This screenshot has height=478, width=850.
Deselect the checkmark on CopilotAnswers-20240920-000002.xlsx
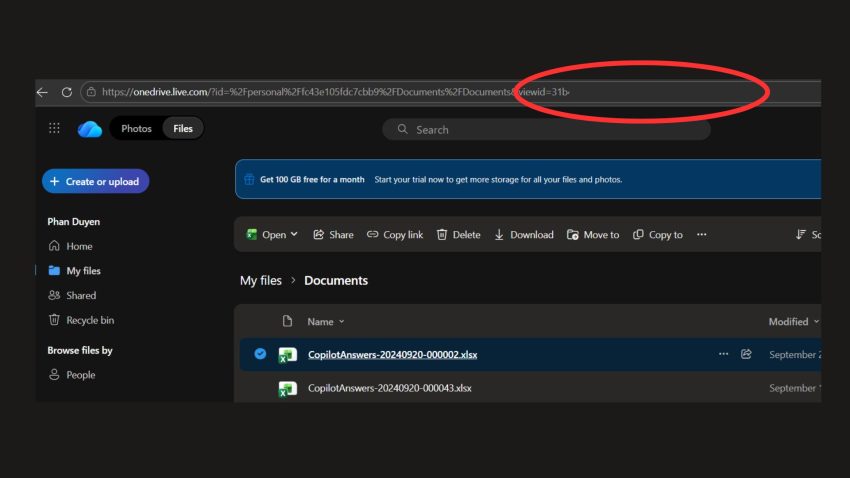tap(260, 354)
